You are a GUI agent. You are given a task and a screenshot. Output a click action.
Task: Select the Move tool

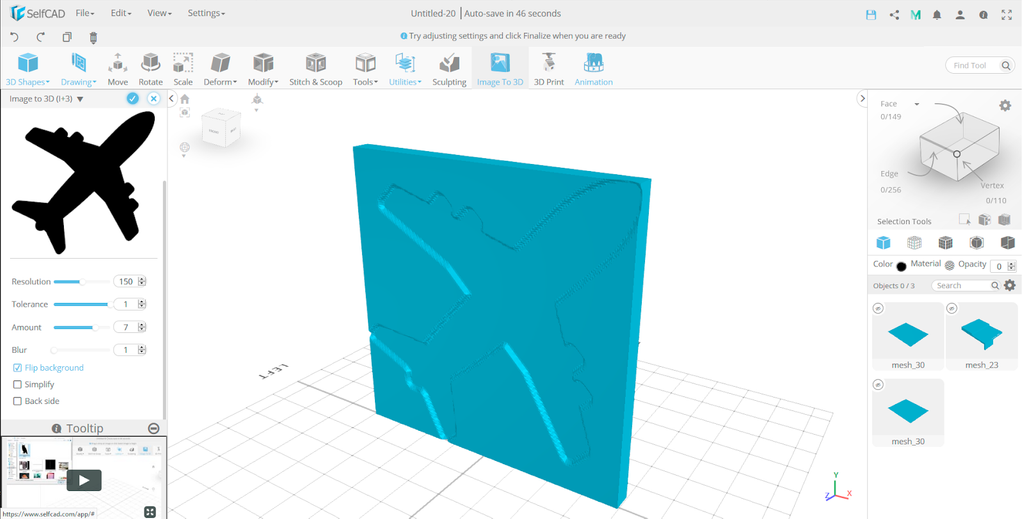117,69
